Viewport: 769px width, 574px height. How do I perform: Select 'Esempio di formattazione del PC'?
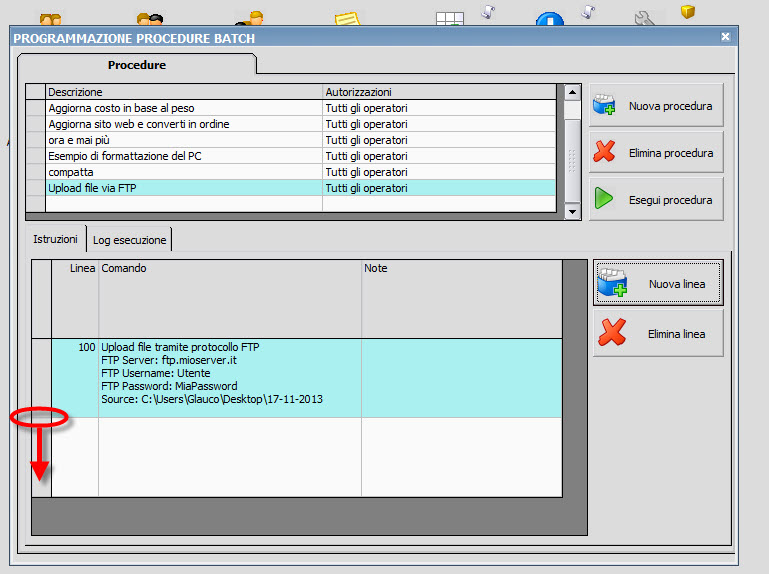tap(183, 156)
